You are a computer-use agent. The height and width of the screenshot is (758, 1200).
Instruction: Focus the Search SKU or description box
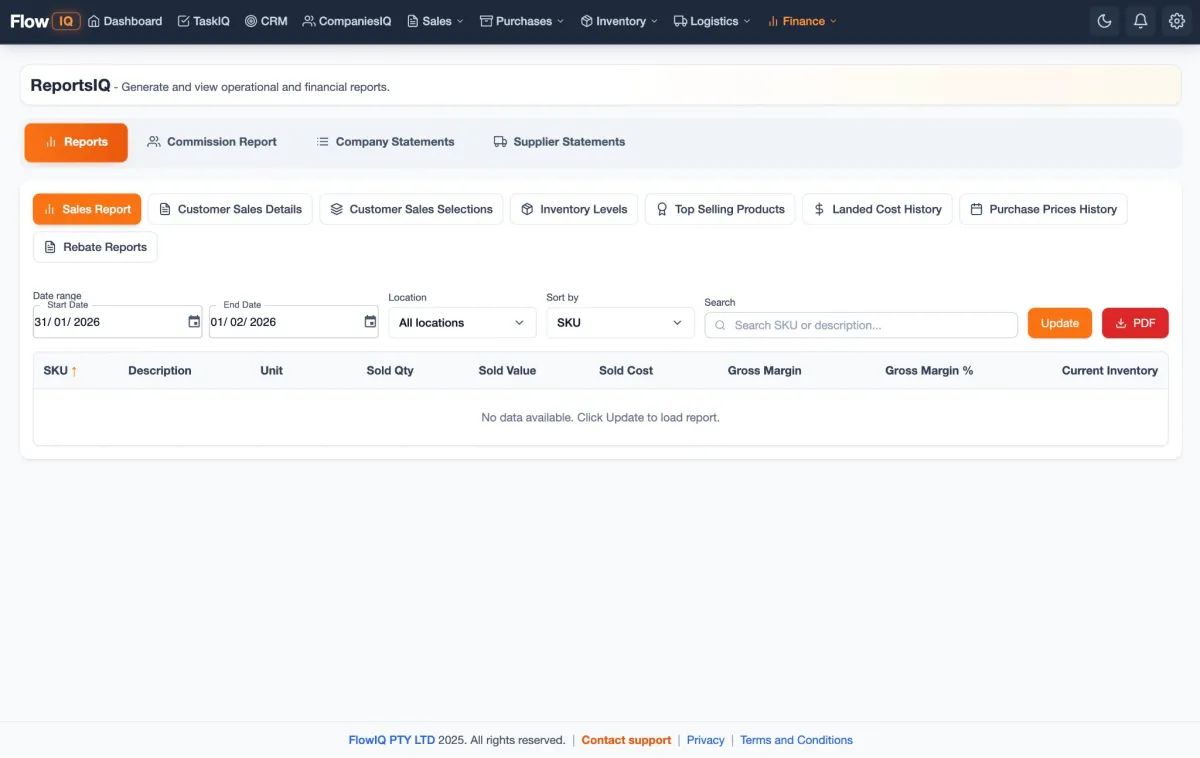(861, 325)
